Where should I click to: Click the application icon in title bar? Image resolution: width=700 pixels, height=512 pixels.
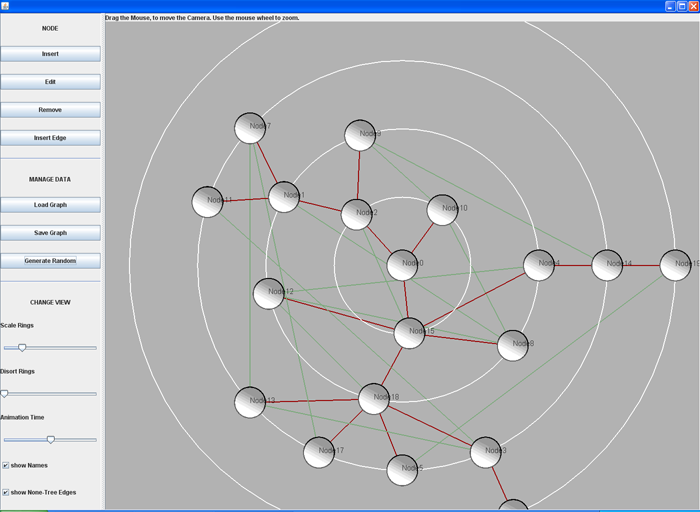click(x=5, y=6)
